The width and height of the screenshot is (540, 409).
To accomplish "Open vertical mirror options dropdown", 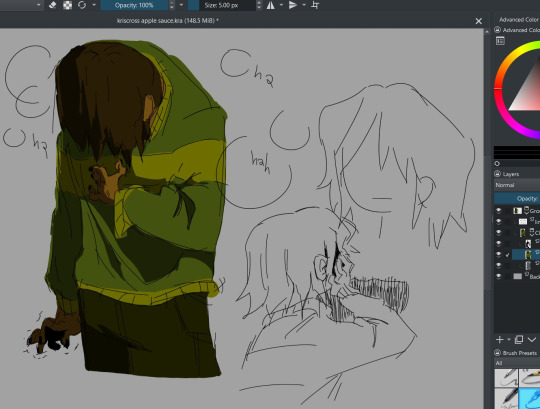I will (x=304, y=5).
